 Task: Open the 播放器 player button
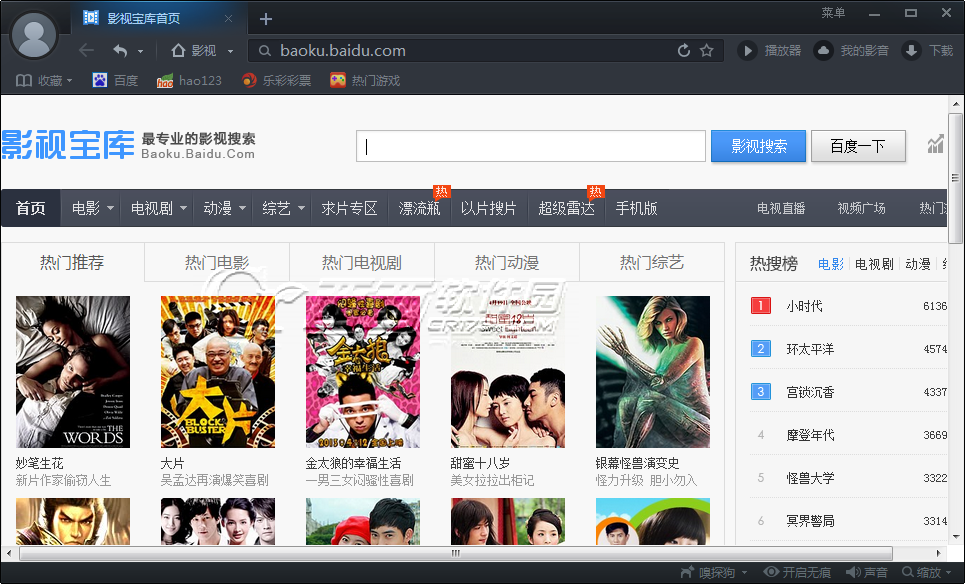[770, 50]
